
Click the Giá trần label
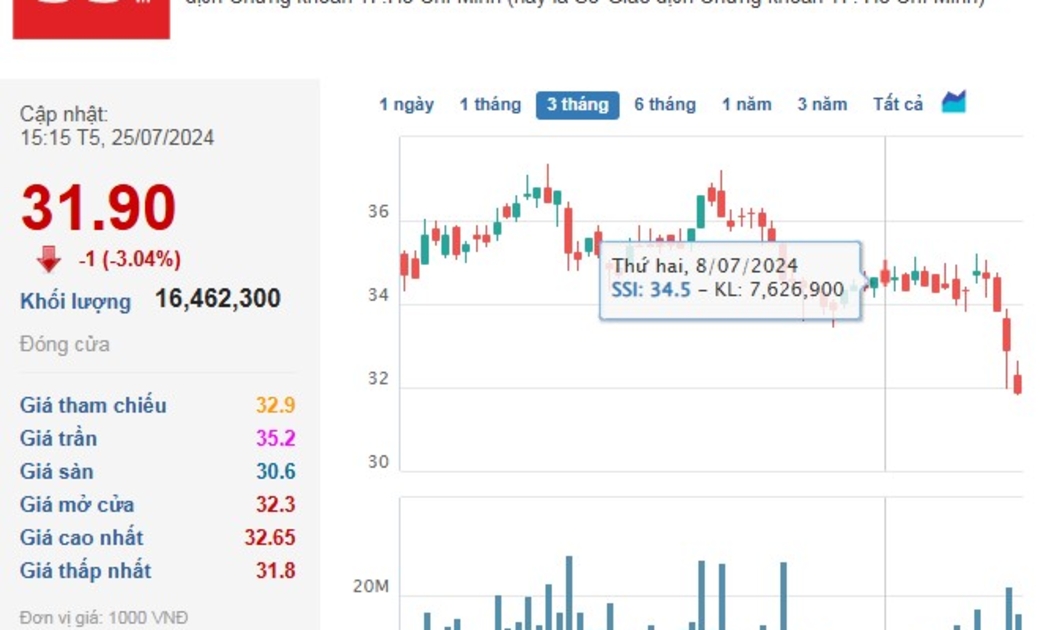(58, 438)
